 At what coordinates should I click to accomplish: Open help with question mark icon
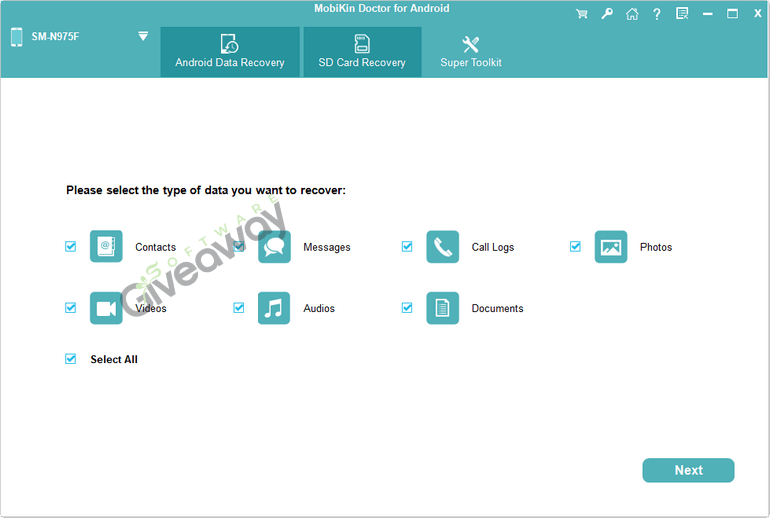657,14
